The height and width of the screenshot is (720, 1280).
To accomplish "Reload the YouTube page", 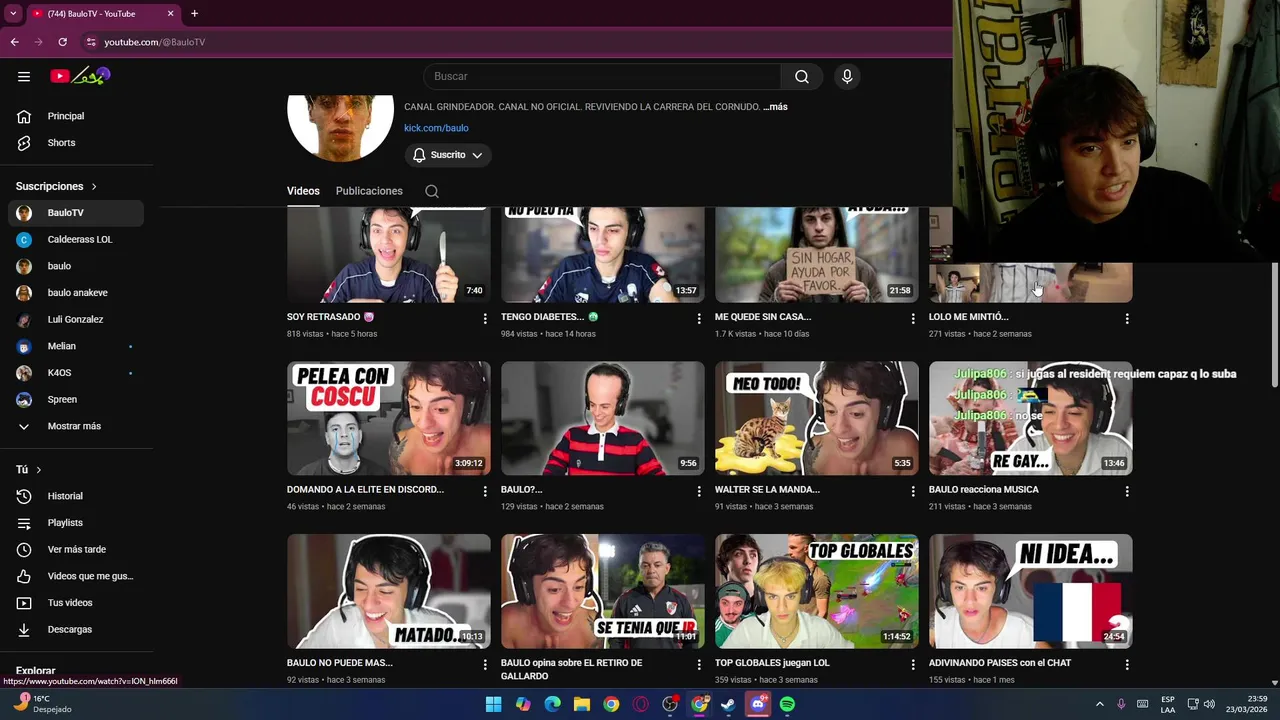I will 62,42.
